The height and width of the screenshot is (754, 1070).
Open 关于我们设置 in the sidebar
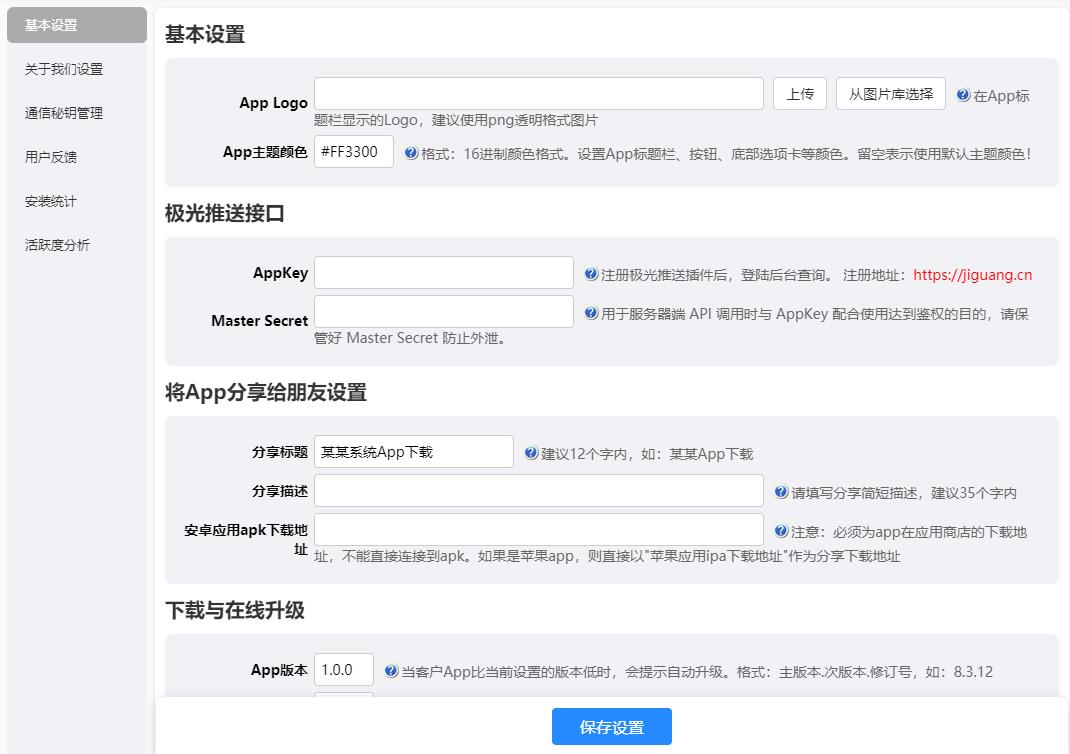tap(64, 69)
